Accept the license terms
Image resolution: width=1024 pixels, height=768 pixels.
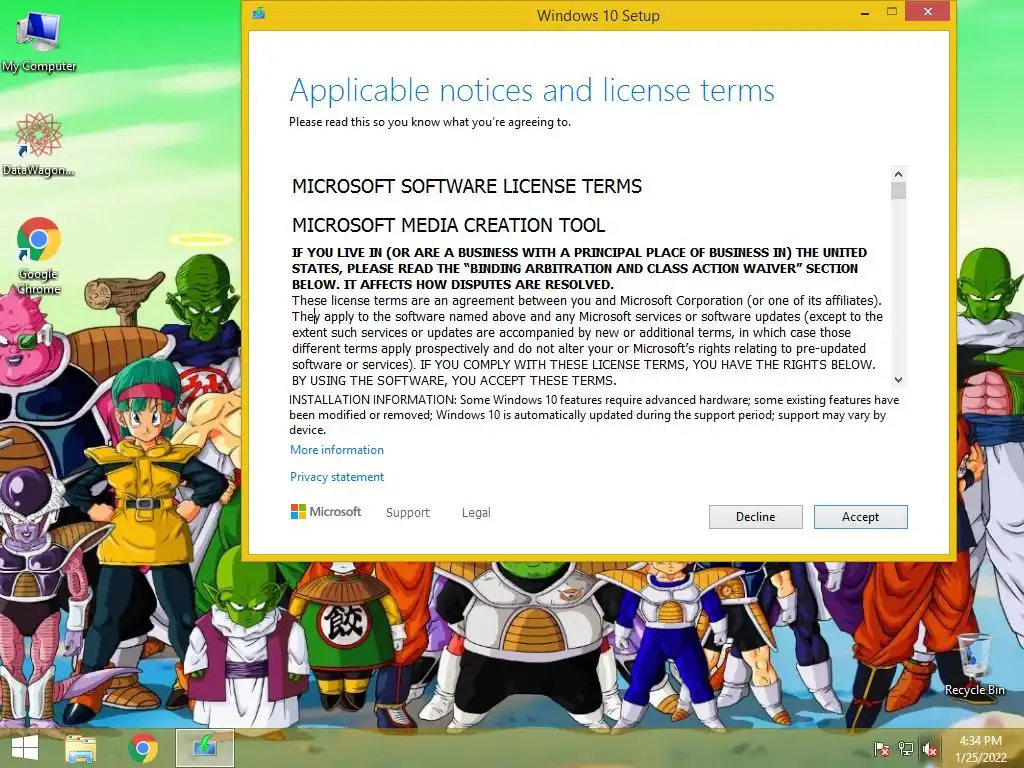[x=860, y=517]
